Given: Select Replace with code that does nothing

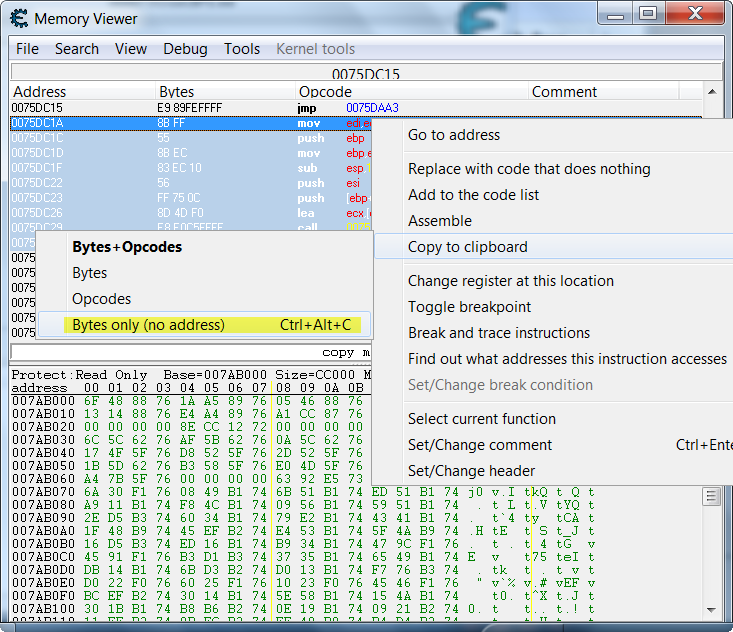Looking at the screenshot, I should [529, 169].
